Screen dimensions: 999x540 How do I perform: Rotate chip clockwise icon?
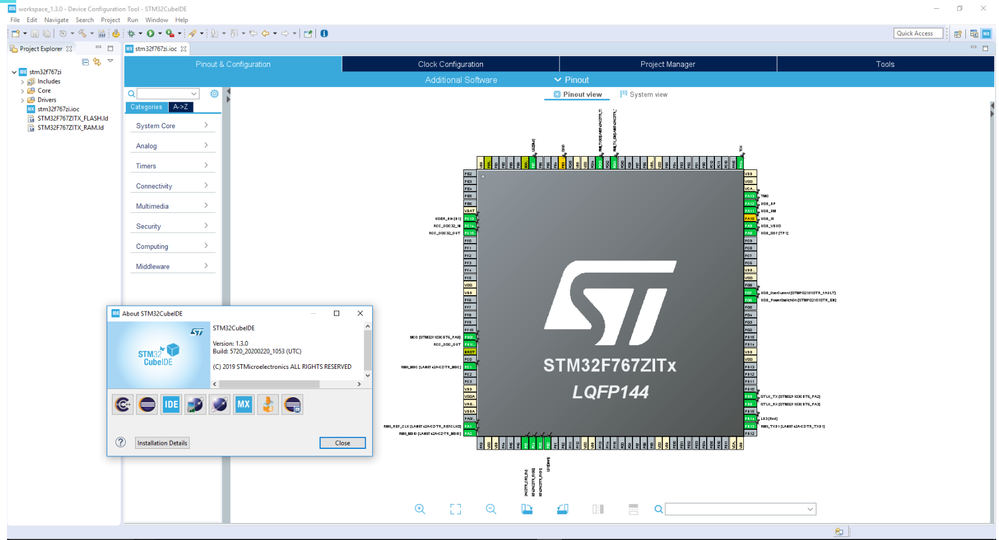[x=527, y=509]
